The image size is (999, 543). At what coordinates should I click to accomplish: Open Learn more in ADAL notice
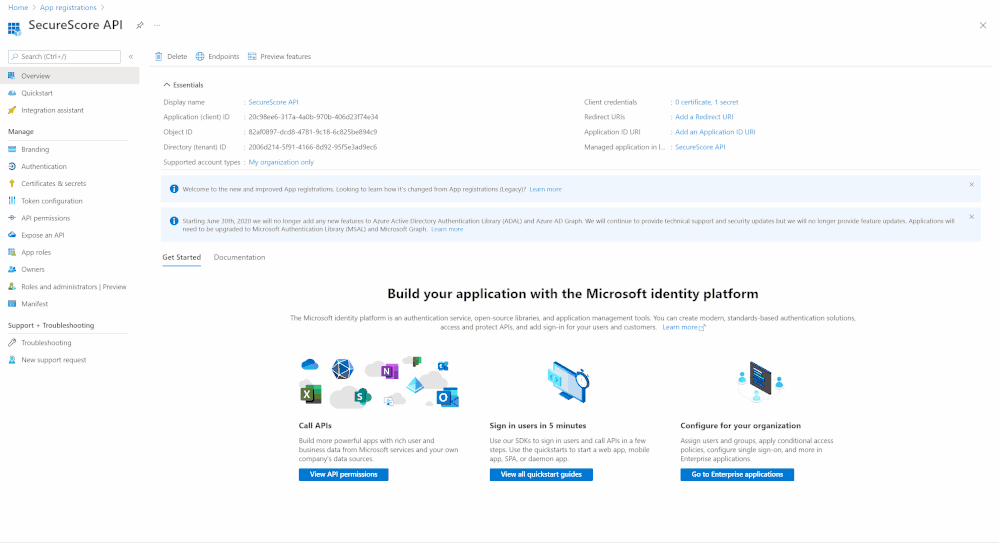447,229
